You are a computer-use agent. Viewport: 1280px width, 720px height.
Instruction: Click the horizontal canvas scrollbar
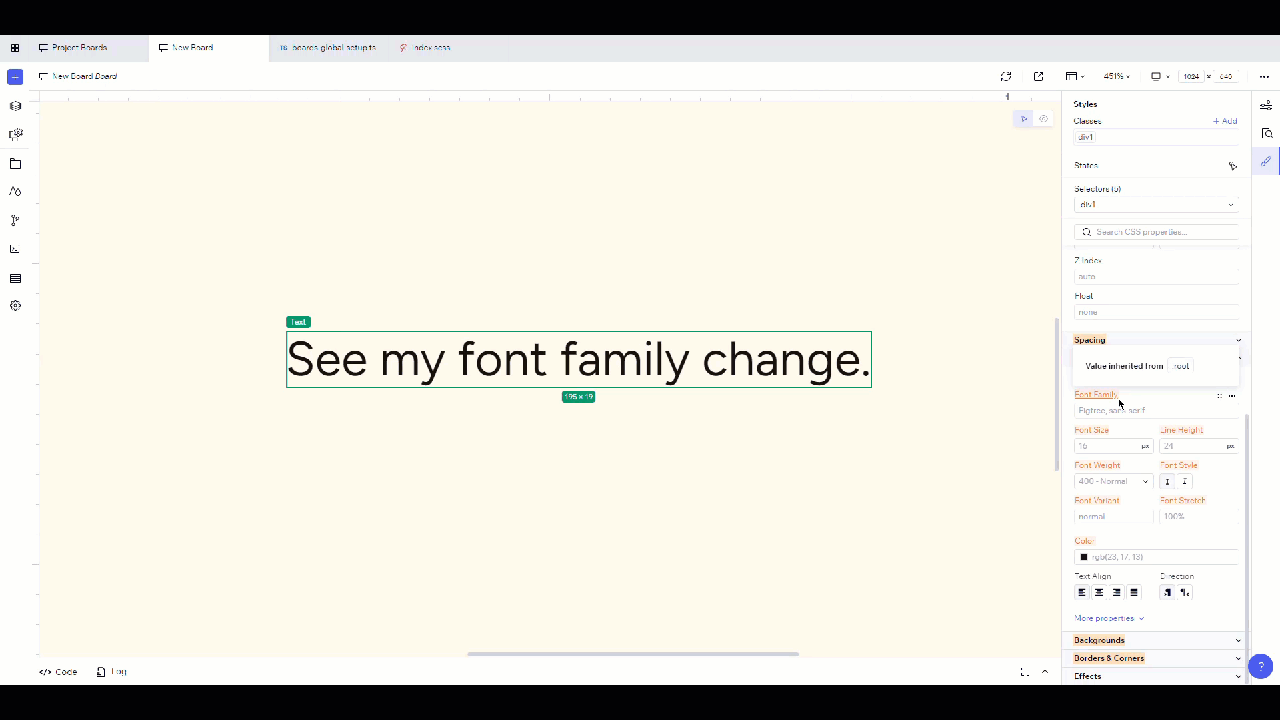[x=633, y=654]
